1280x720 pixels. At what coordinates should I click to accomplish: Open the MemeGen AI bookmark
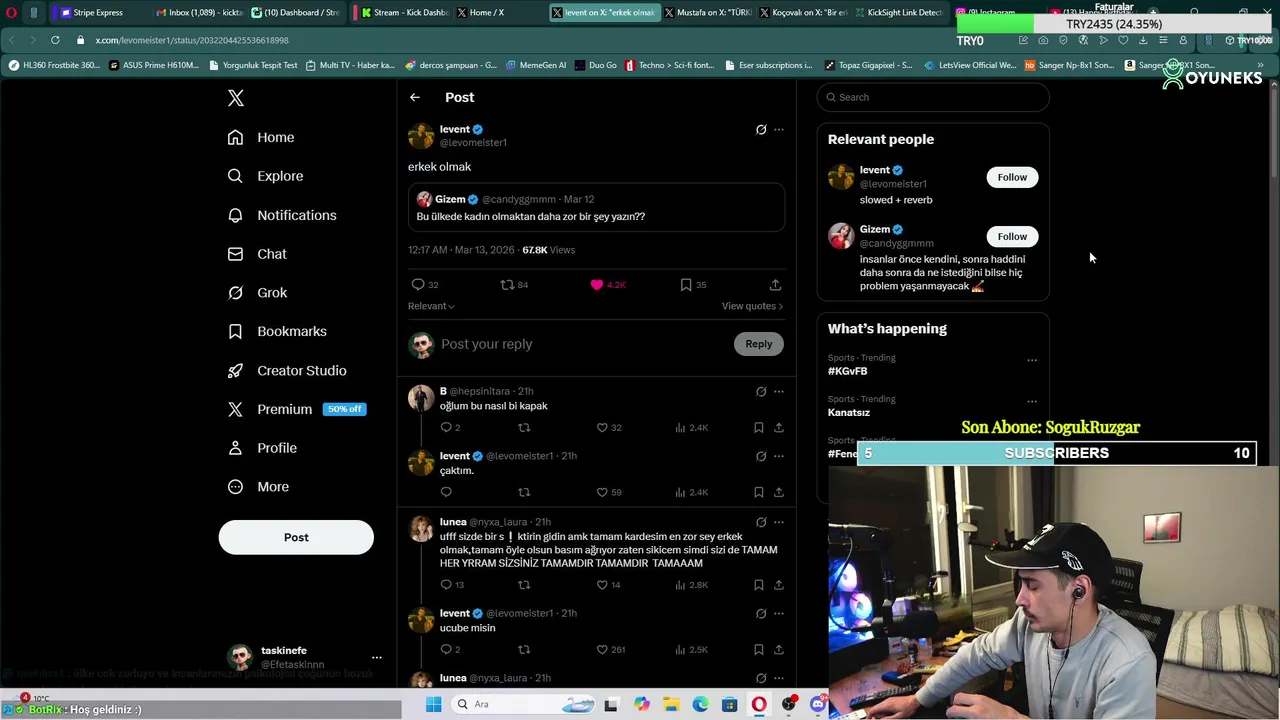[x=536, y=65]
